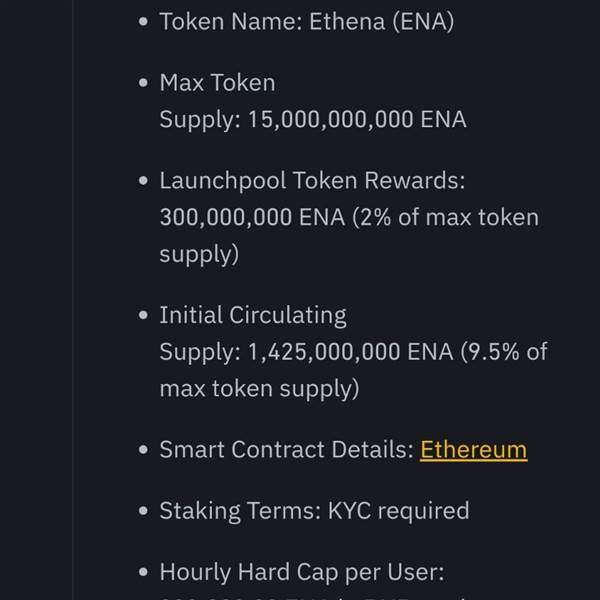This screenshot has height=600, width=600.
Task: Click the Token Name: Ethena (ENA) text
Action: pos(307,21)
